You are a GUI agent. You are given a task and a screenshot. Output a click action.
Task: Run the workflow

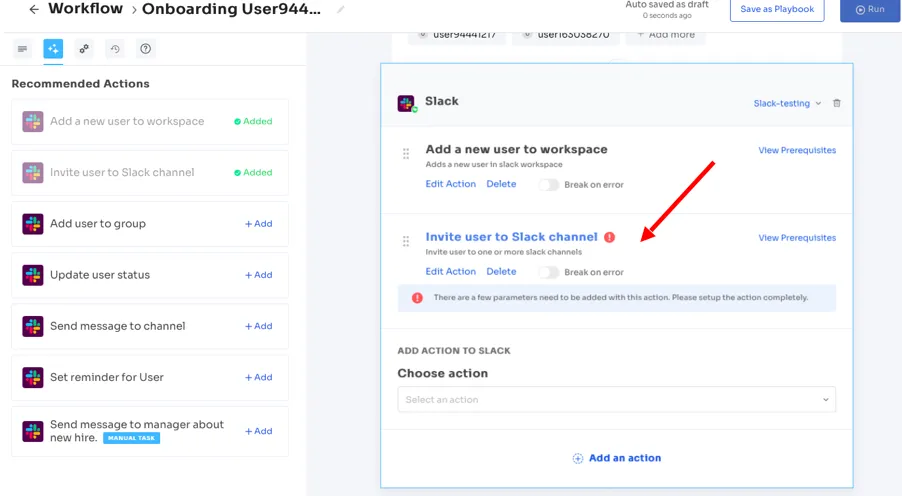coord(870,10)
